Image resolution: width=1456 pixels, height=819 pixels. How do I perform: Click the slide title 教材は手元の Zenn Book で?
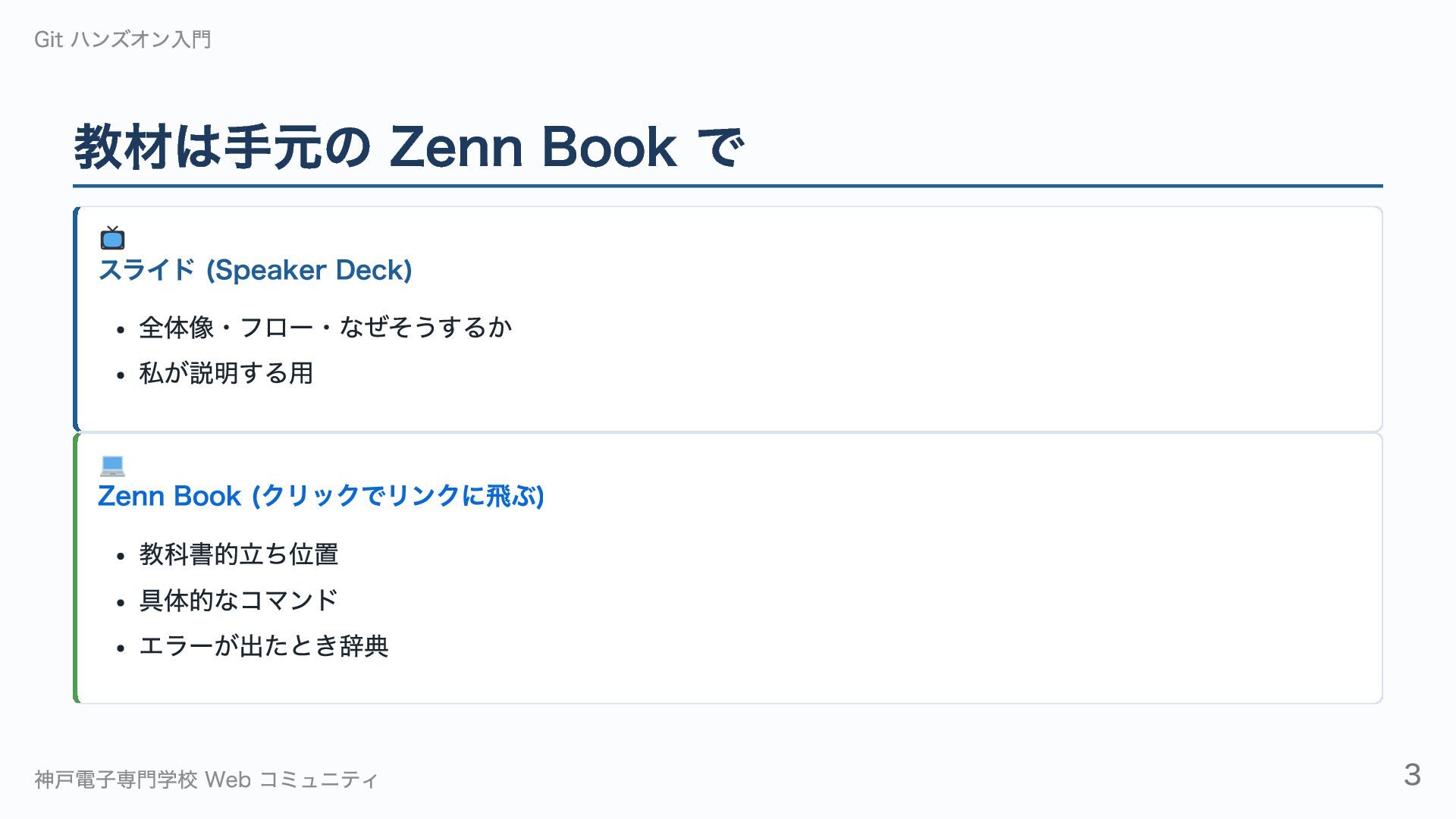click(409, 146)
